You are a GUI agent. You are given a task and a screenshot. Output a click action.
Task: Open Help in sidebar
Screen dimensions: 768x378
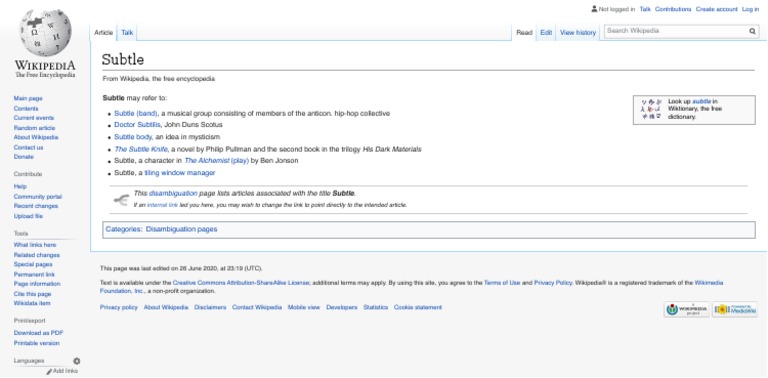[x=20, y=187]
